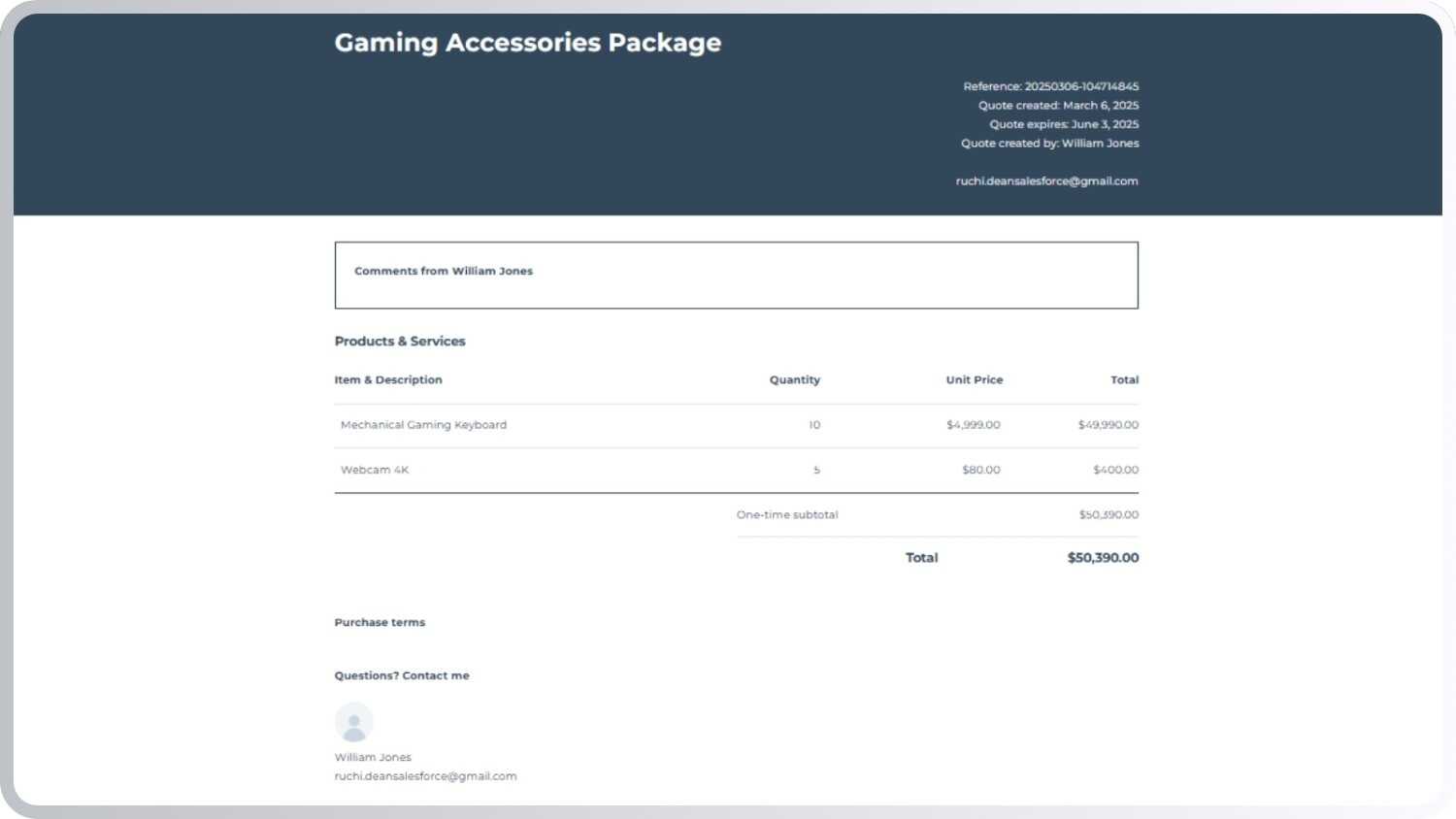Image resolution: width=1456 pixels, height=819 pixels.
Task: Click the Questions? Contact me heading
Action: [x=402, y=676]
